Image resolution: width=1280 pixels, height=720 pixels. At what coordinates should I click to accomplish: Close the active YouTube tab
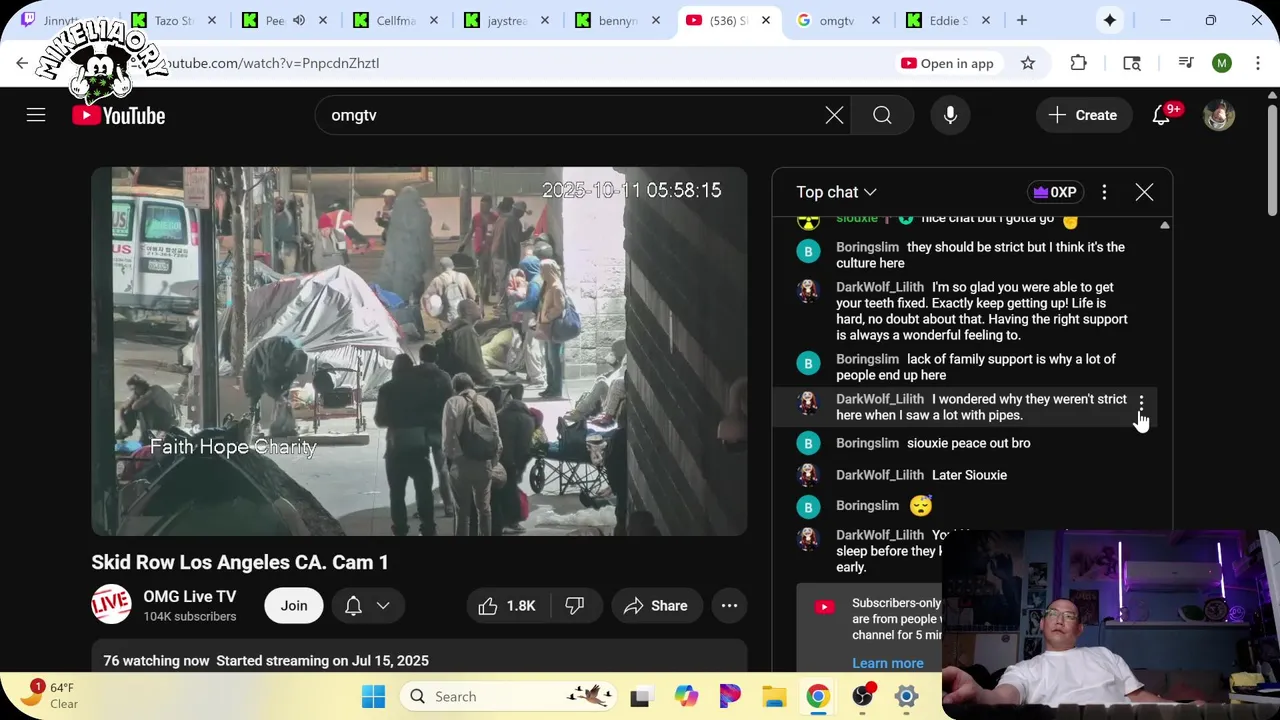[x=765, y=20]
